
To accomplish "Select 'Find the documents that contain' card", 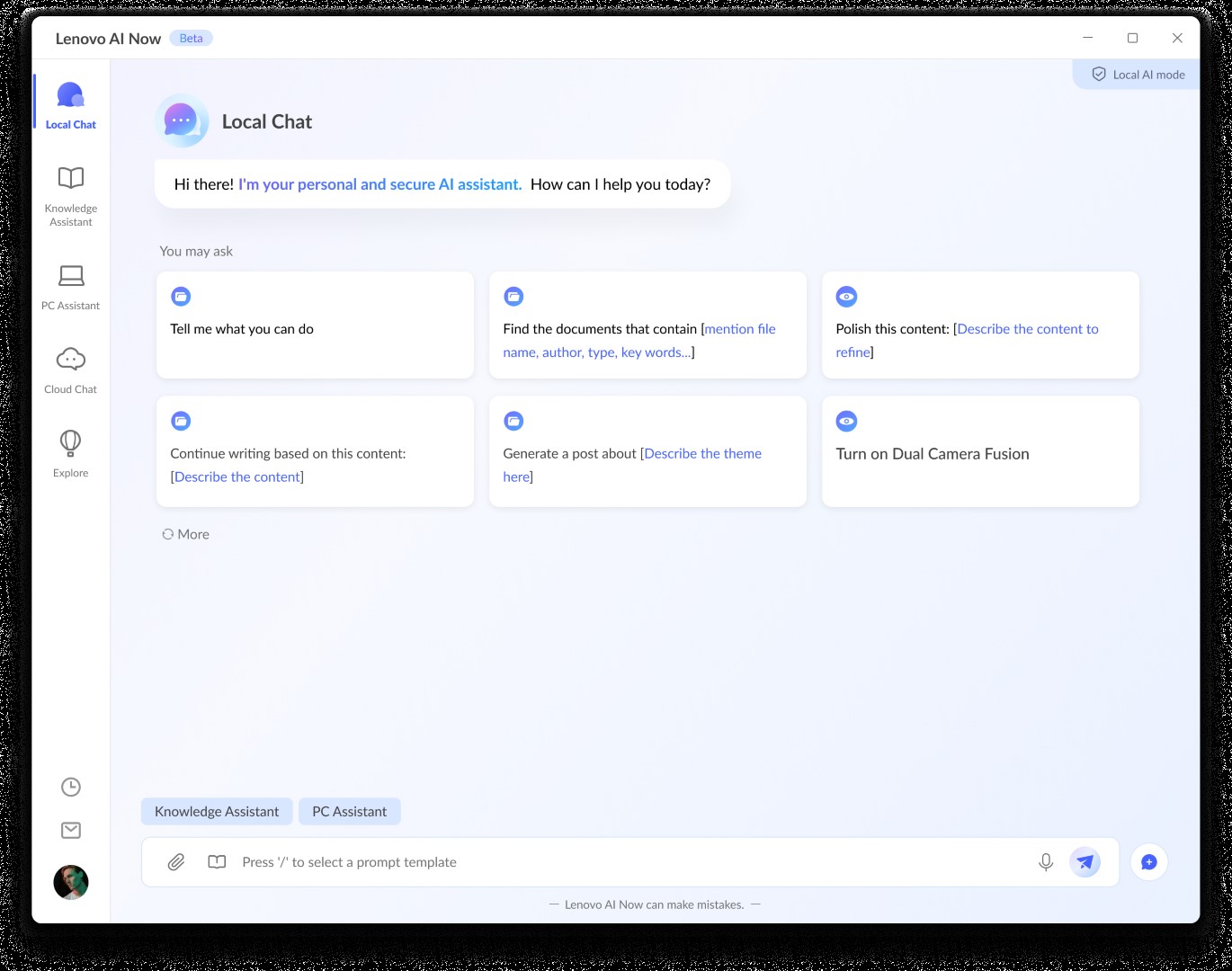I will point(647,325).
